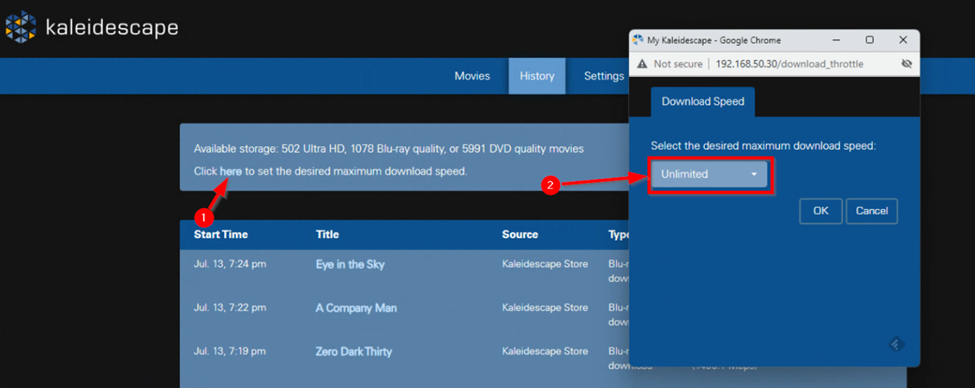975x388 pixels.
Task: Click the Kaleidescape logo icon
Action: click(x=21, y=27)
